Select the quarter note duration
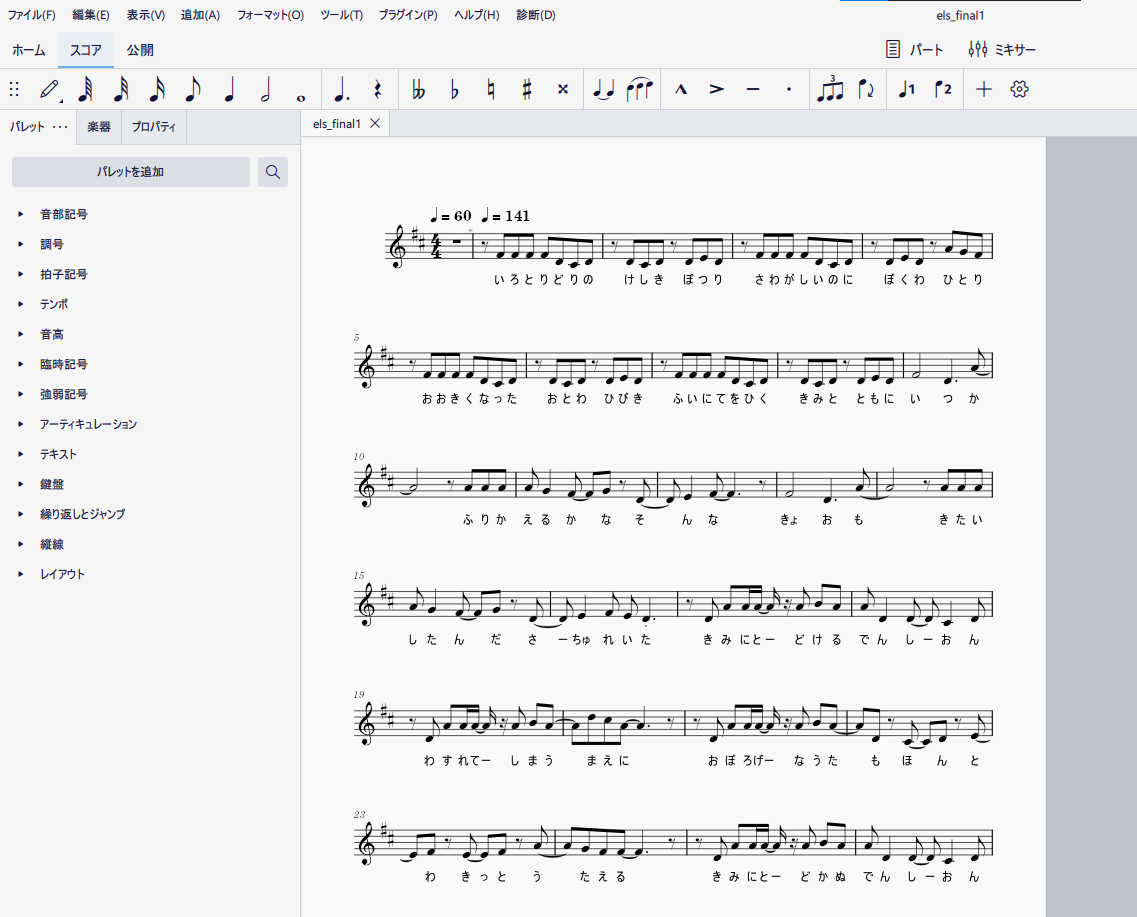Screen dimensions: 1137x917 click(x=229, y=90)
